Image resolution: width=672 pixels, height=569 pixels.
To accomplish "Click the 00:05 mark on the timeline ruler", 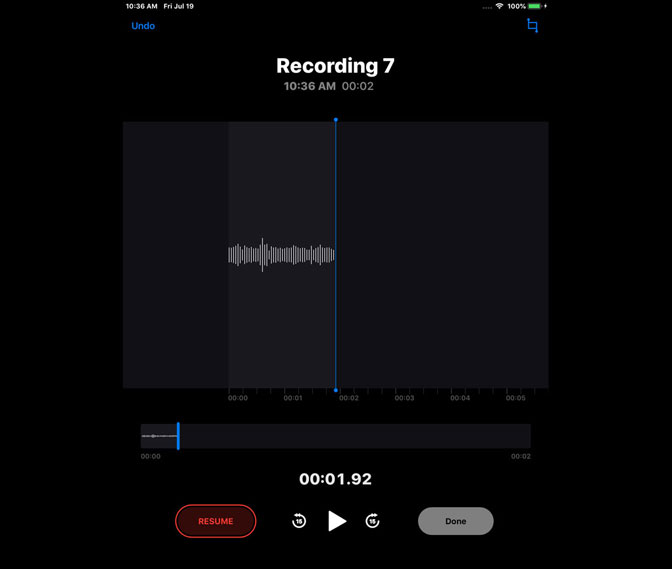I will [x=515, y=398].
